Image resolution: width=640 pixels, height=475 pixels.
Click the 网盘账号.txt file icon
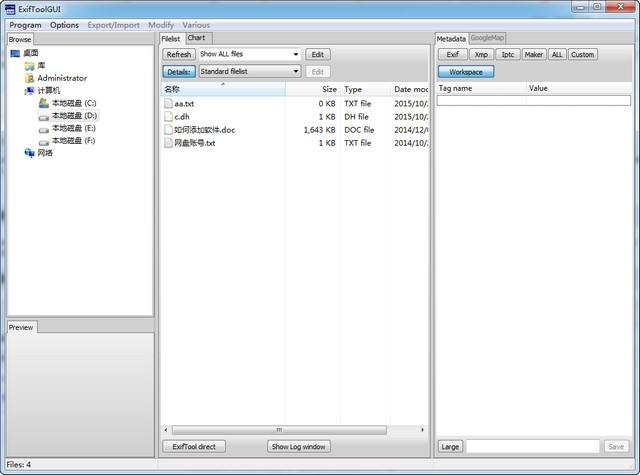point(168,143)
